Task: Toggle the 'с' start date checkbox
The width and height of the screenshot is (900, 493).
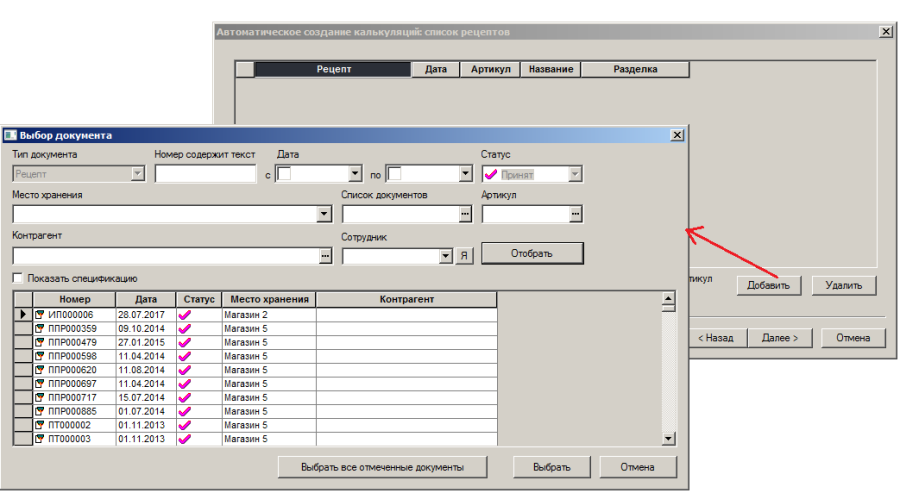Action: pos(284,173)
